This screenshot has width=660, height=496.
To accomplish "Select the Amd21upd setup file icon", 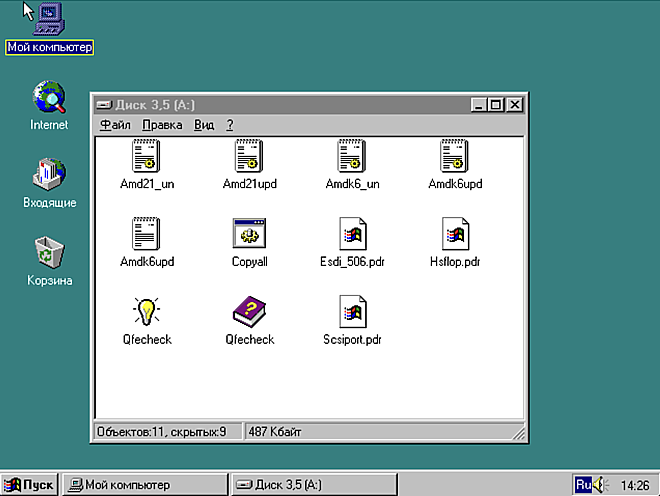I will [x=249, y=155].
